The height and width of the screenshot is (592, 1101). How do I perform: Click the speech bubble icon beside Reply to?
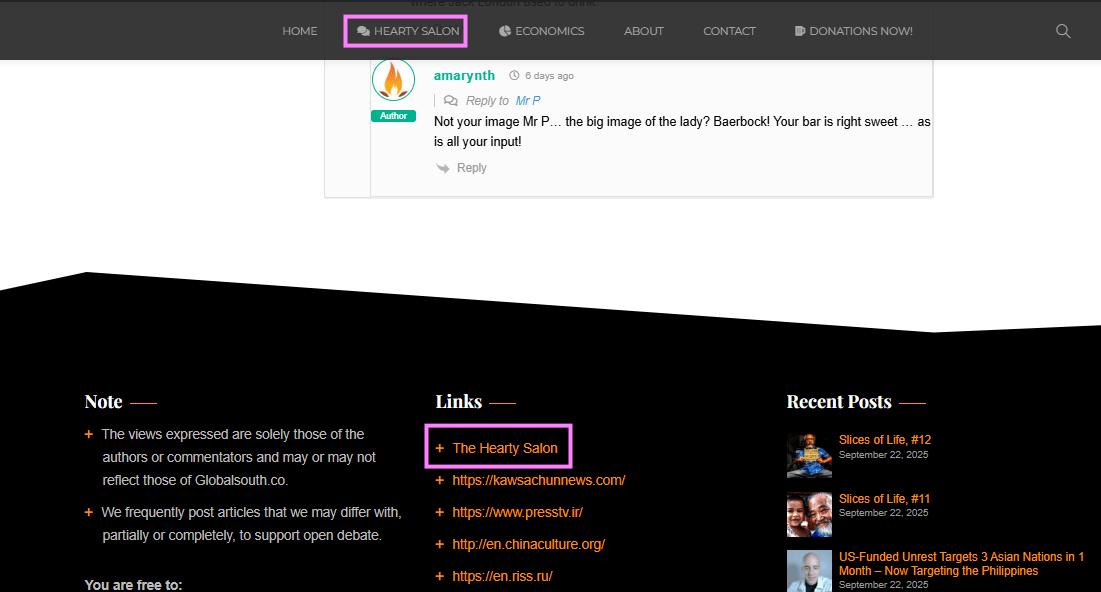point(451,101)
